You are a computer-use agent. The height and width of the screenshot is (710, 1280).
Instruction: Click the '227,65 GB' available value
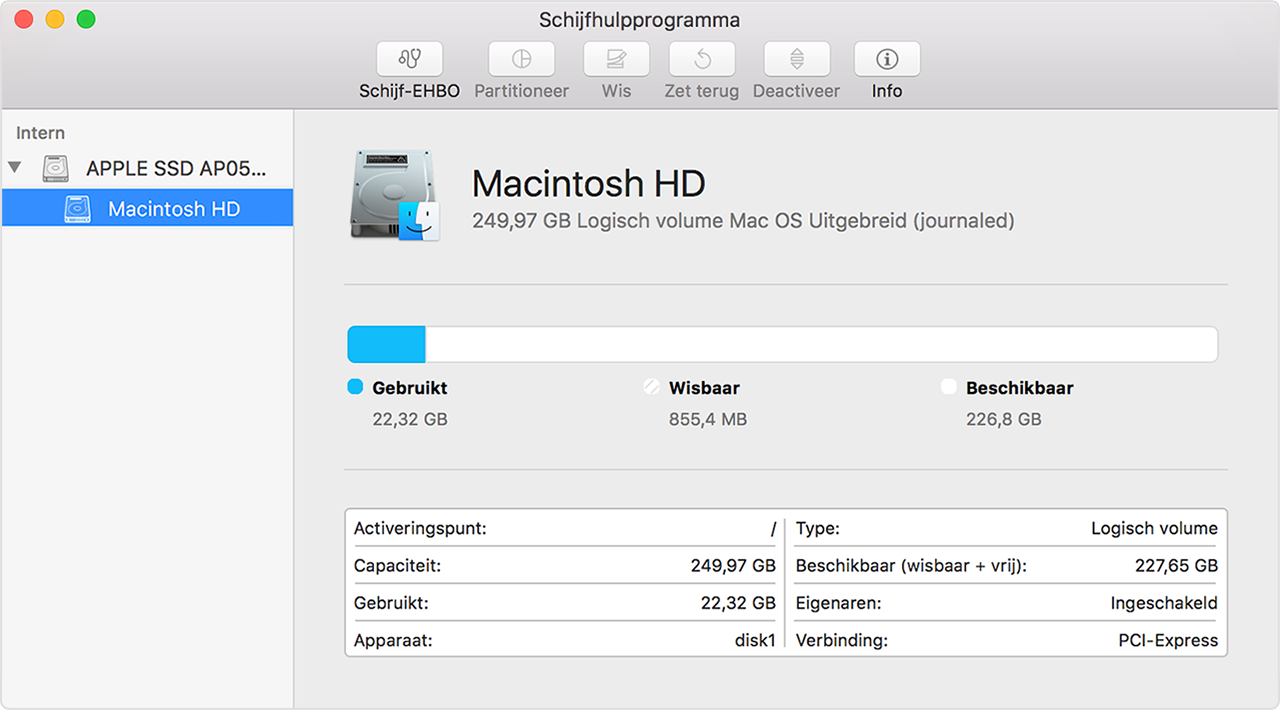point(1176,565)
